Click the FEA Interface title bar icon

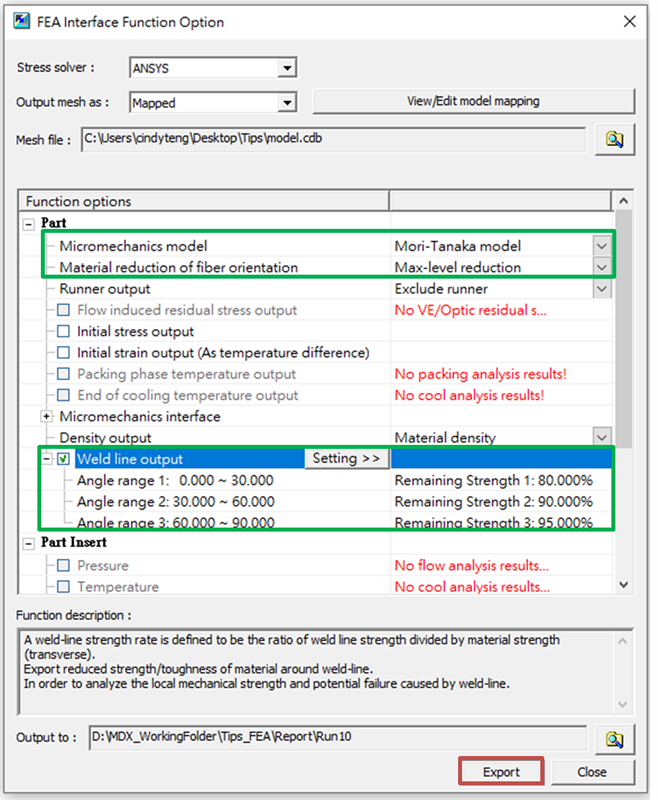(22, 21)
